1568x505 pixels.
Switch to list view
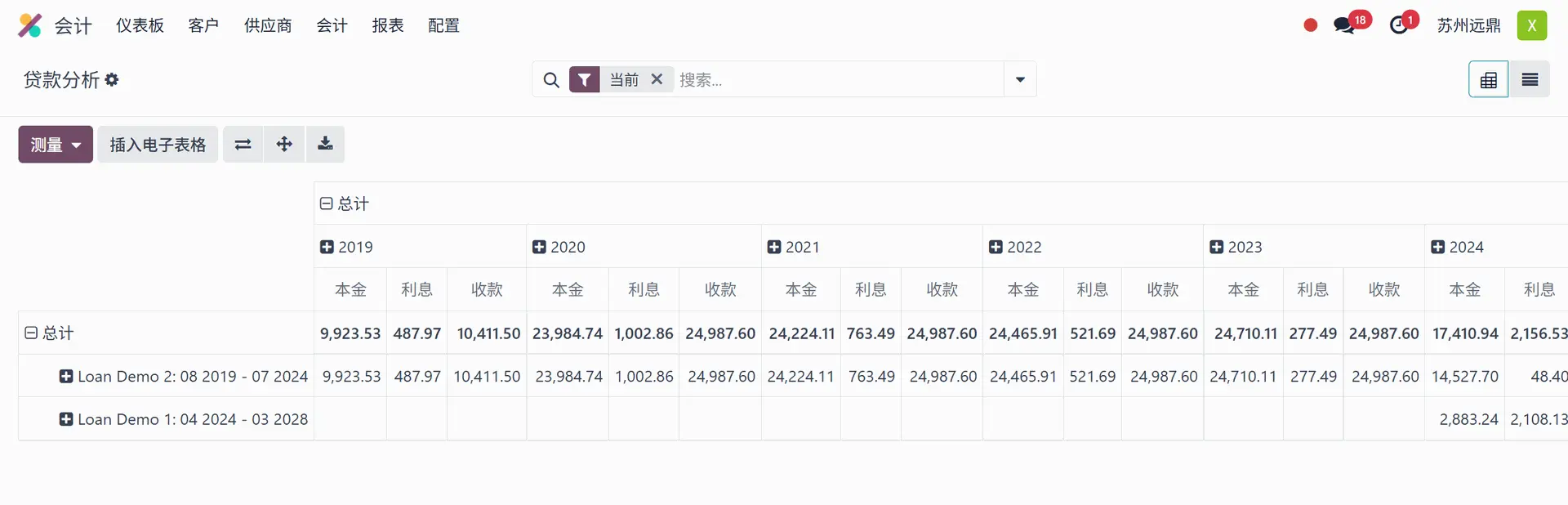coord(1530,80)
